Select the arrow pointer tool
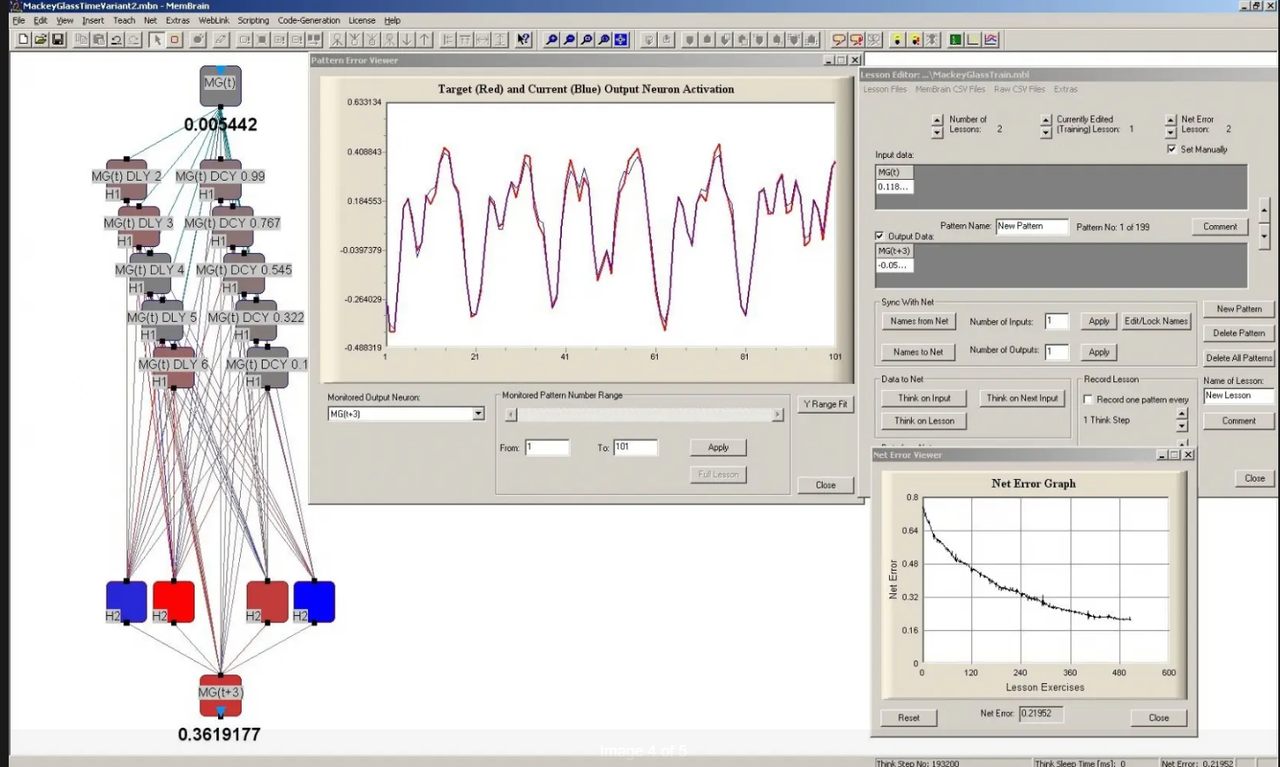The width and height of the screenshot is (1280, 767). [157, 40]
